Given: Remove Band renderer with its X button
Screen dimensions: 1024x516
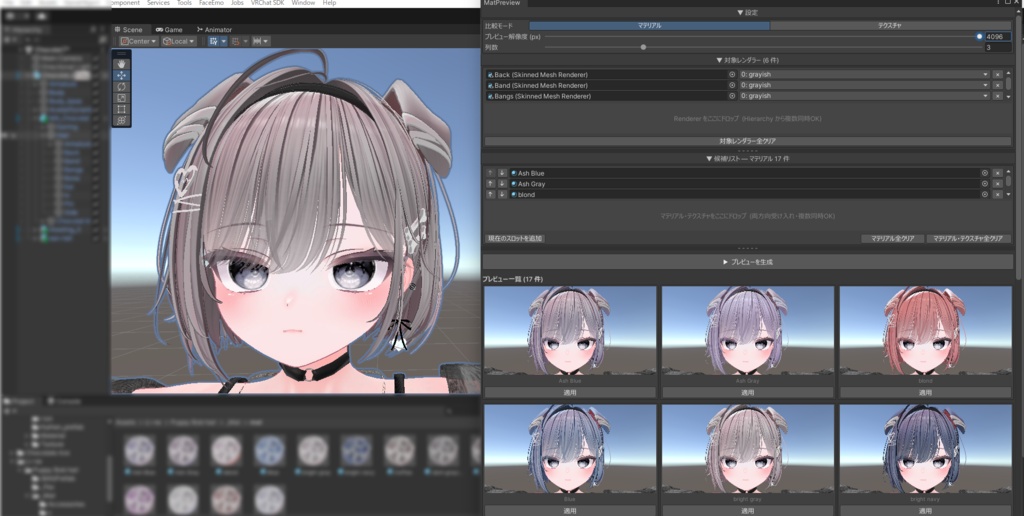Looking at the screenshot, I should (x=997, y=85).
